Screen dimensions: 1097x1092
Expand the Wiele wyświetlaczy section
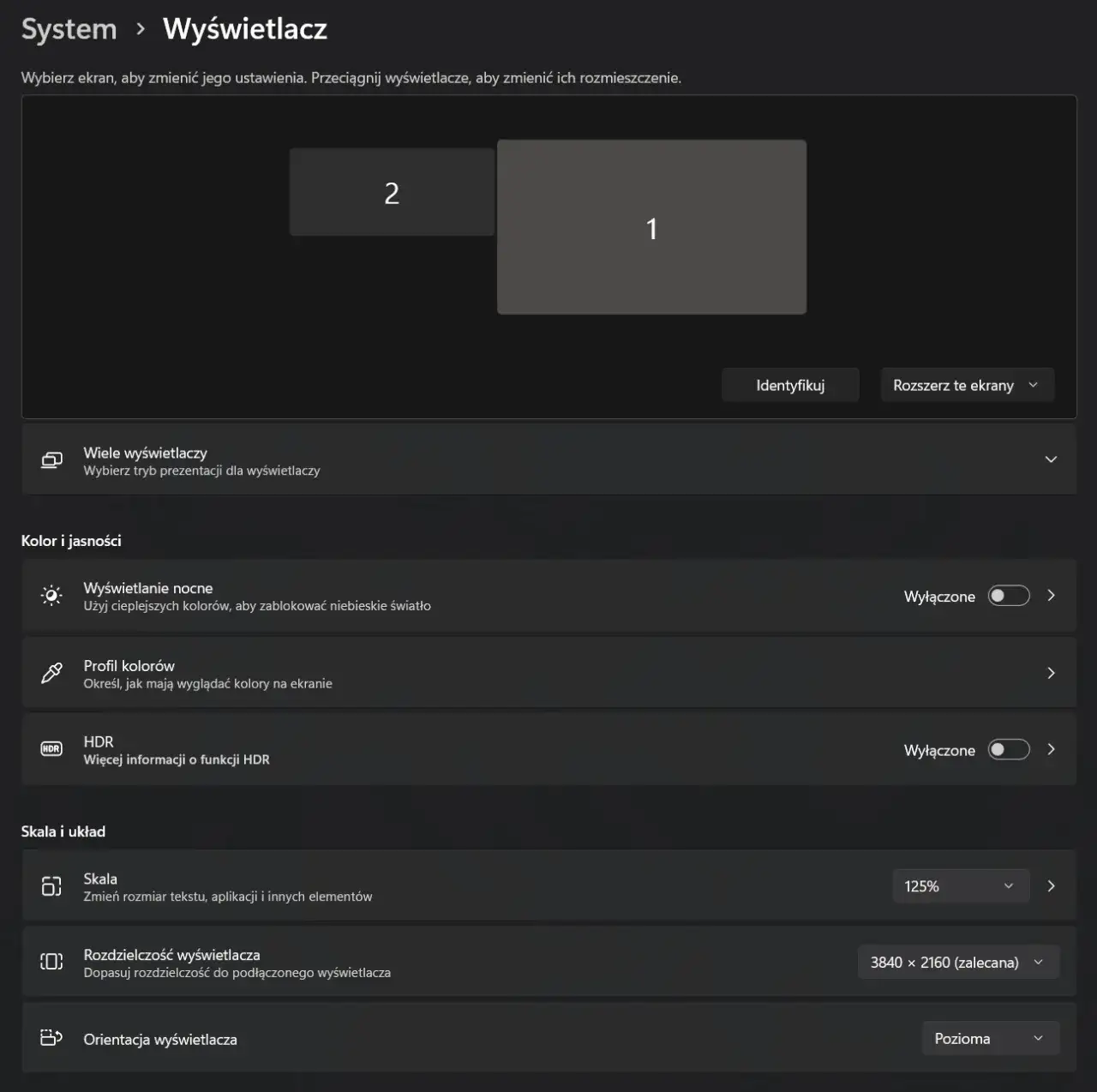(1051, 459)
